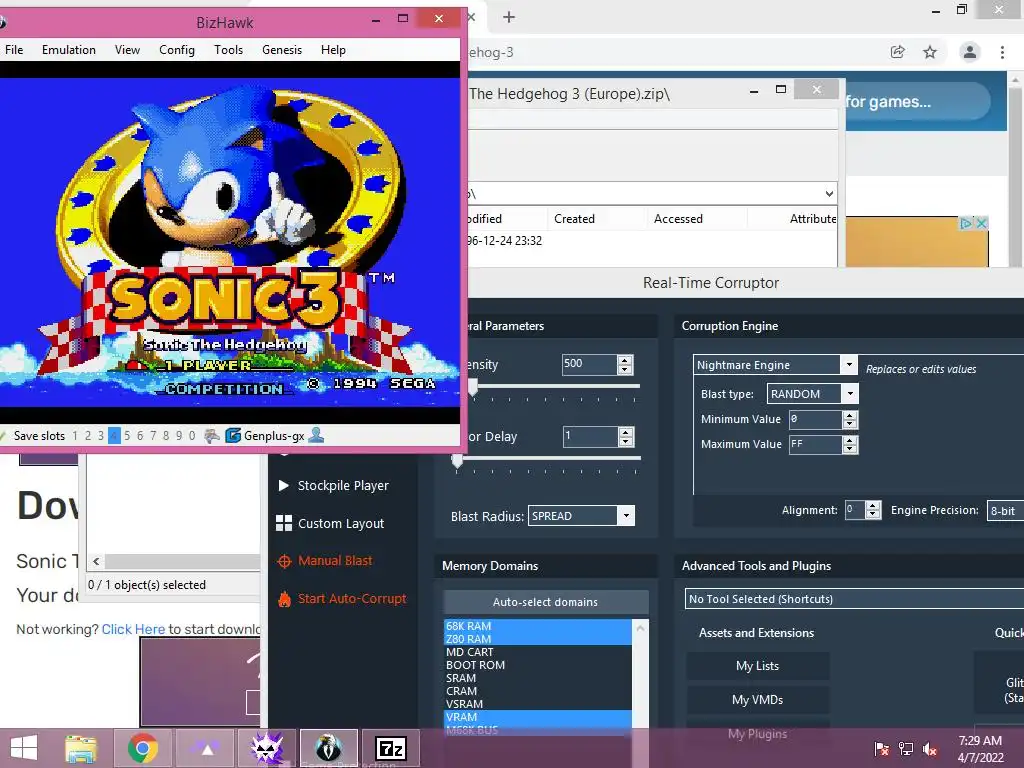This screenshot has width=1024, height=768.
Task: Click the game controller icon in BizHawk status bar
Action: [x=212, y=436]
